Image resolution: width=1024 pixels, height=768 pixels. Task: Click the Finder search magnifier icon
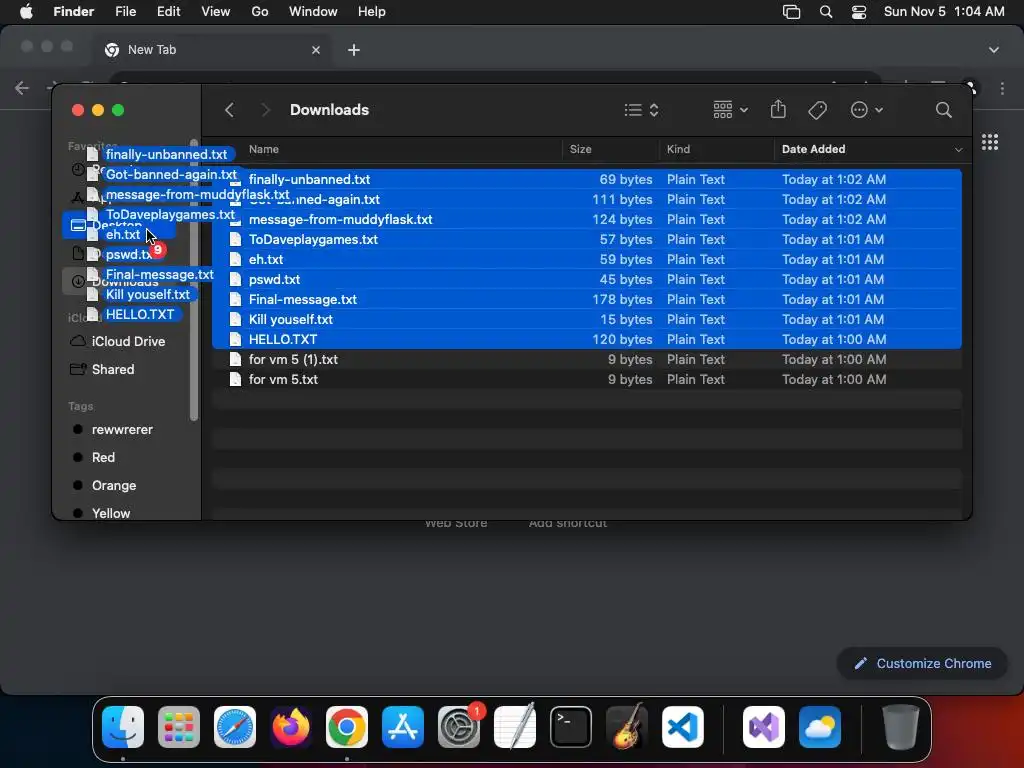click(943, 110)
